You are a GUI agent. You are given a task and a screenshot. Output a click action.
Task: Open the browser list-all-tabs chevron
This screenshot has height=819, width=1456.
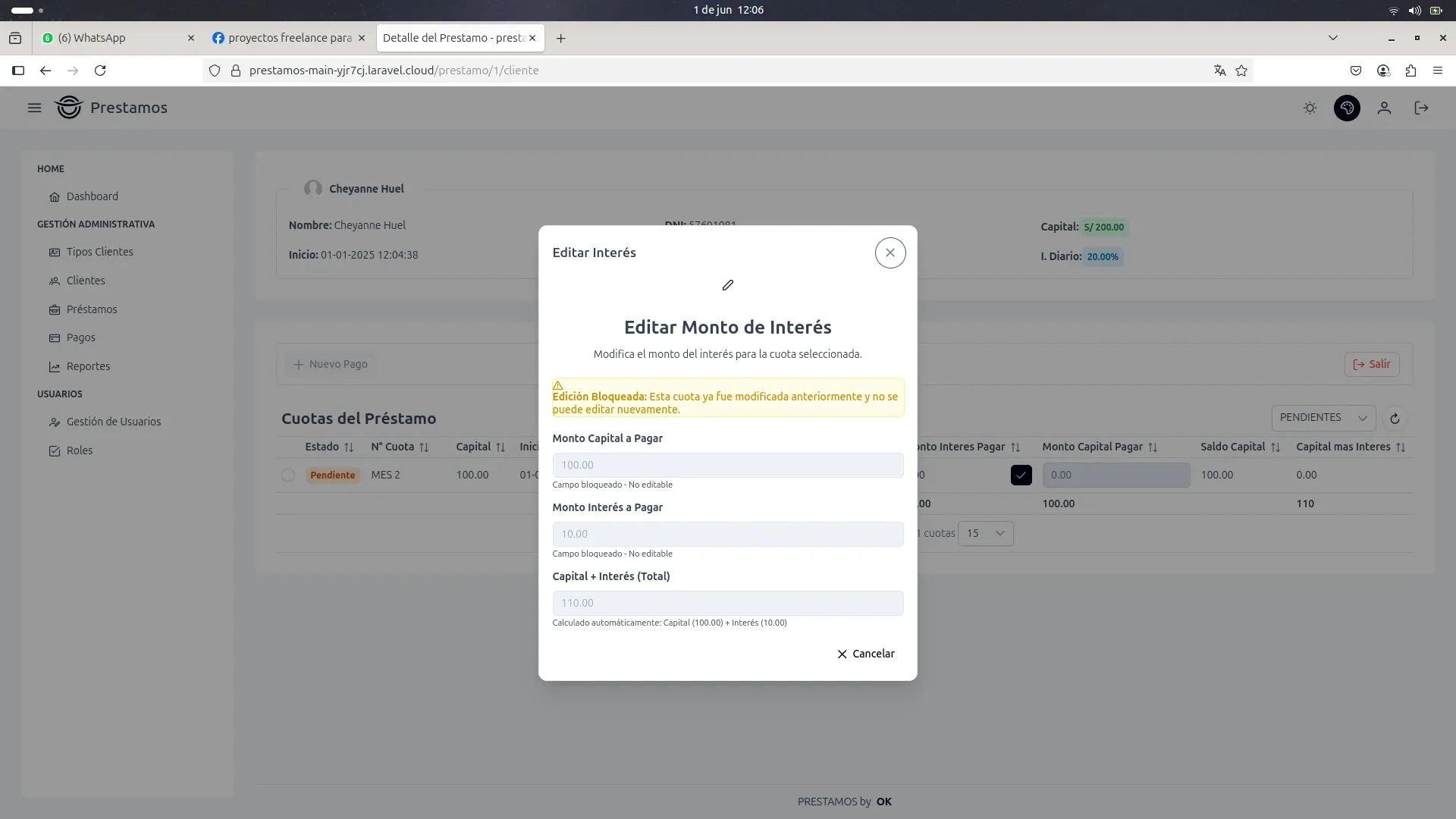tap(1332, 38)
